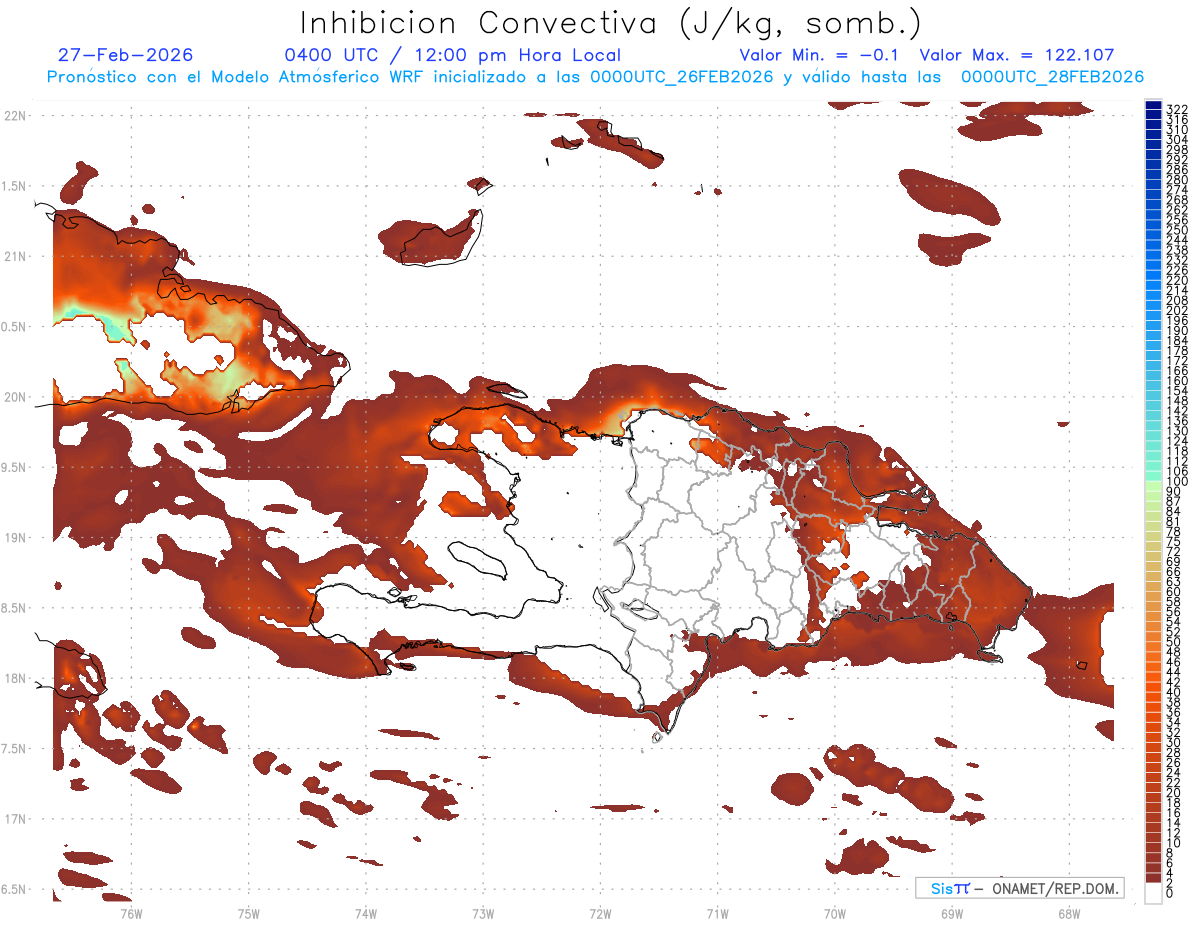Click the '20N' latitude label
Screen dimensions: 1200x927
(x=14, y=397)
